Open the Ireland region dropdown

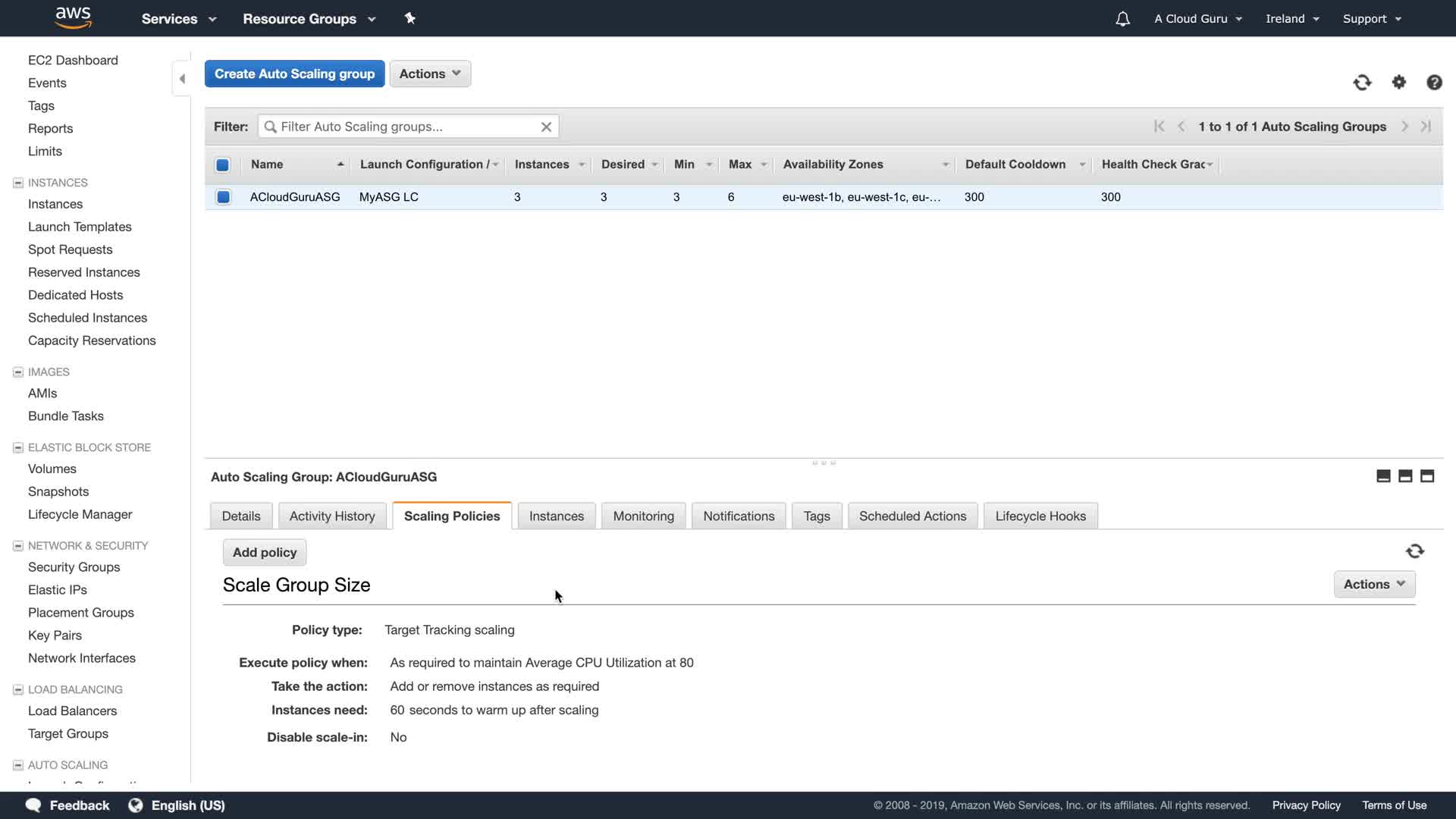[x=1292, y=19]
